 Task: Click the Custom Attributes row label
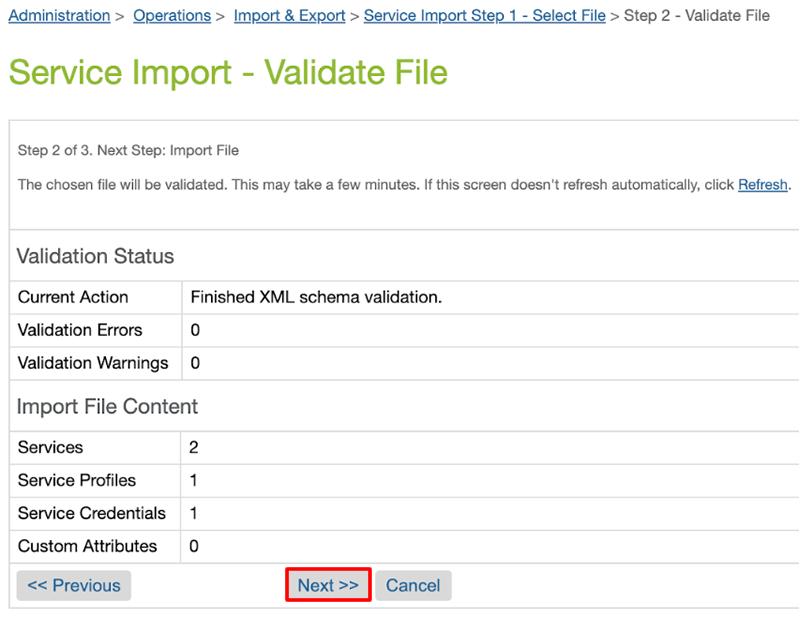87,546
